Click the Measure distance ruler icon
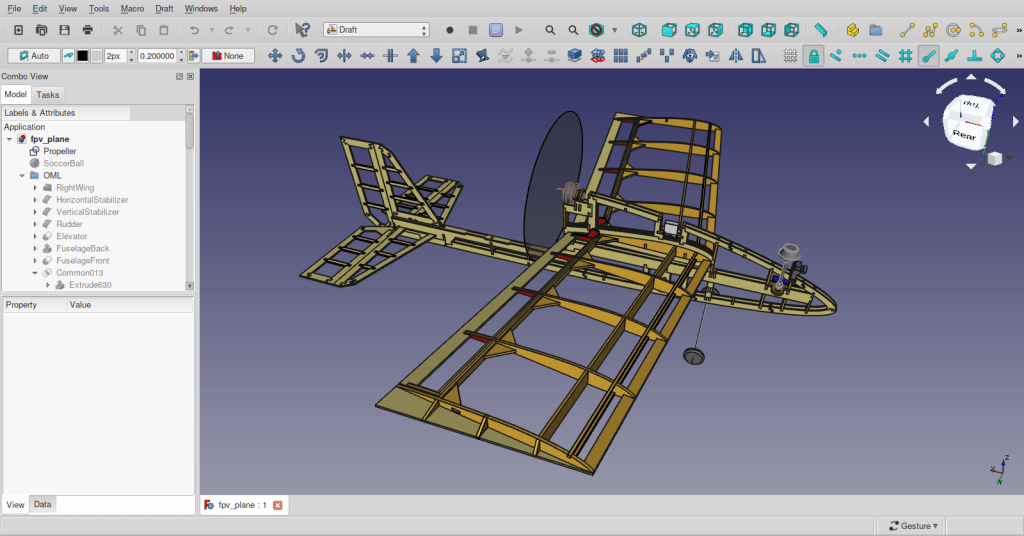 pos(821,30)
